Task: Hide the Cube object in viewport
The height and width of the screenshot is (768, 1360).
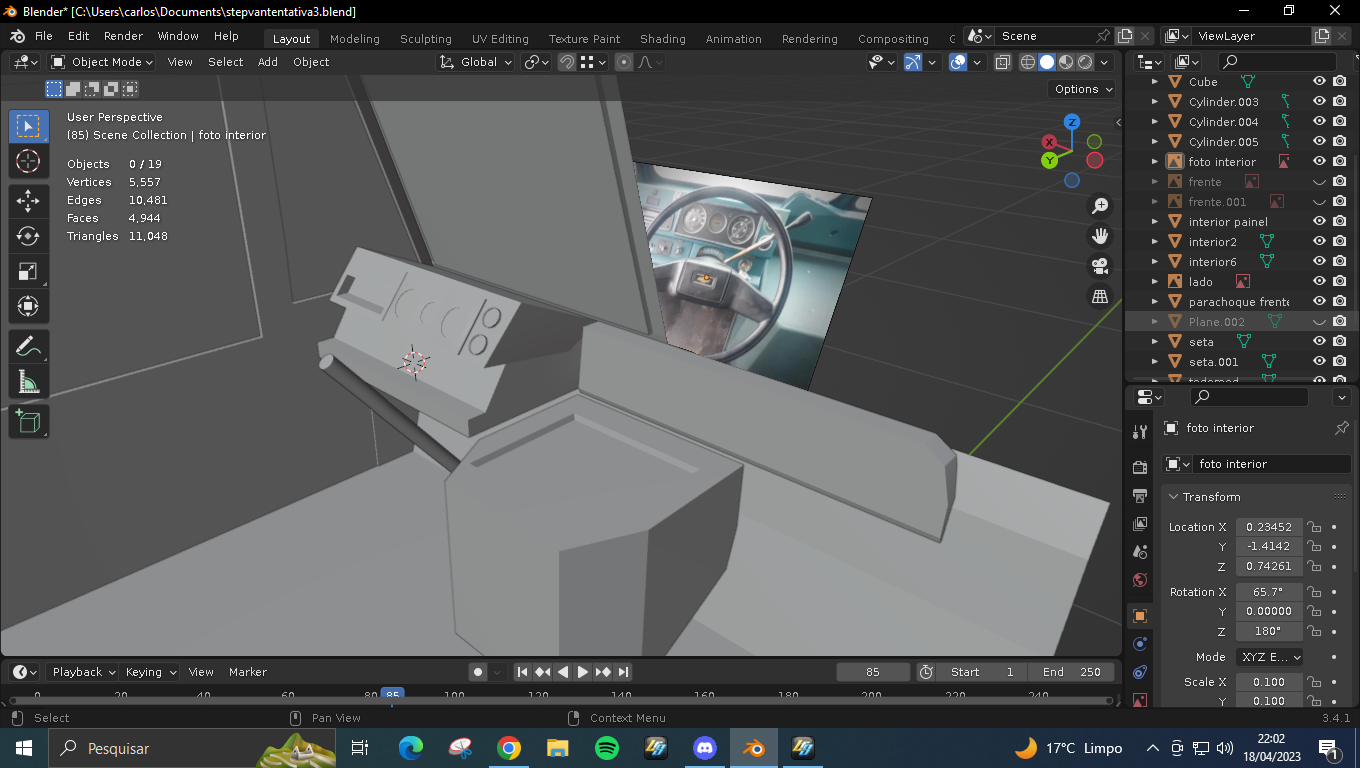Action: coord(1319,82)
